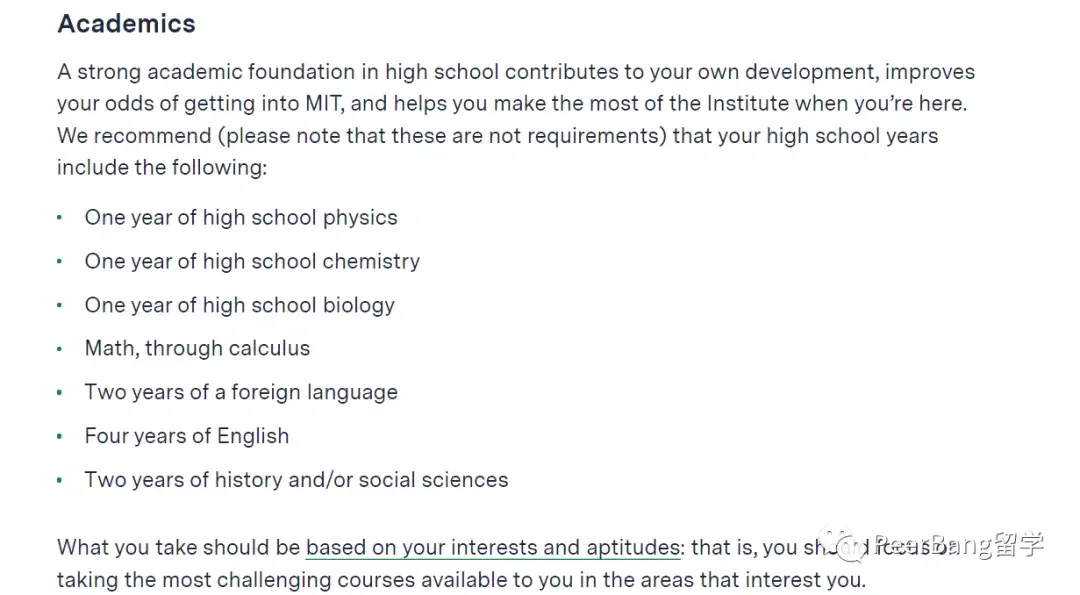Click the Academics heading
The height and width of the screenshot is (595, 1080).
[126, 24]
